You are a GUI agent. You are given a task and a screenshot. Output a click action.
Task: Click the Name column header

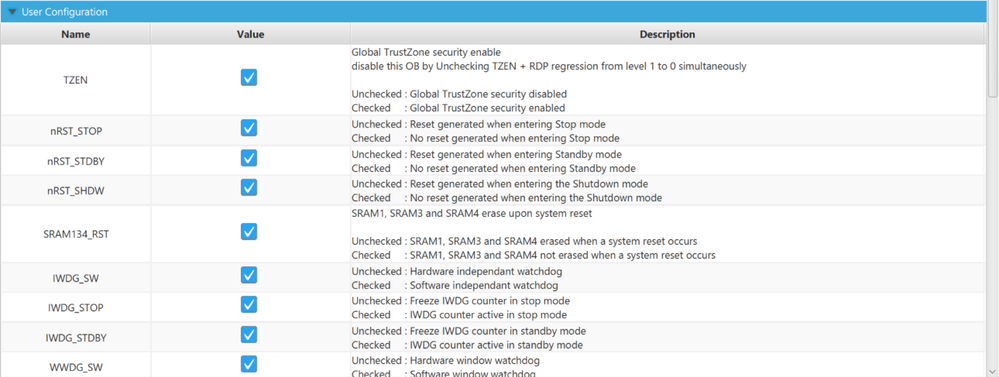point(75,34)
